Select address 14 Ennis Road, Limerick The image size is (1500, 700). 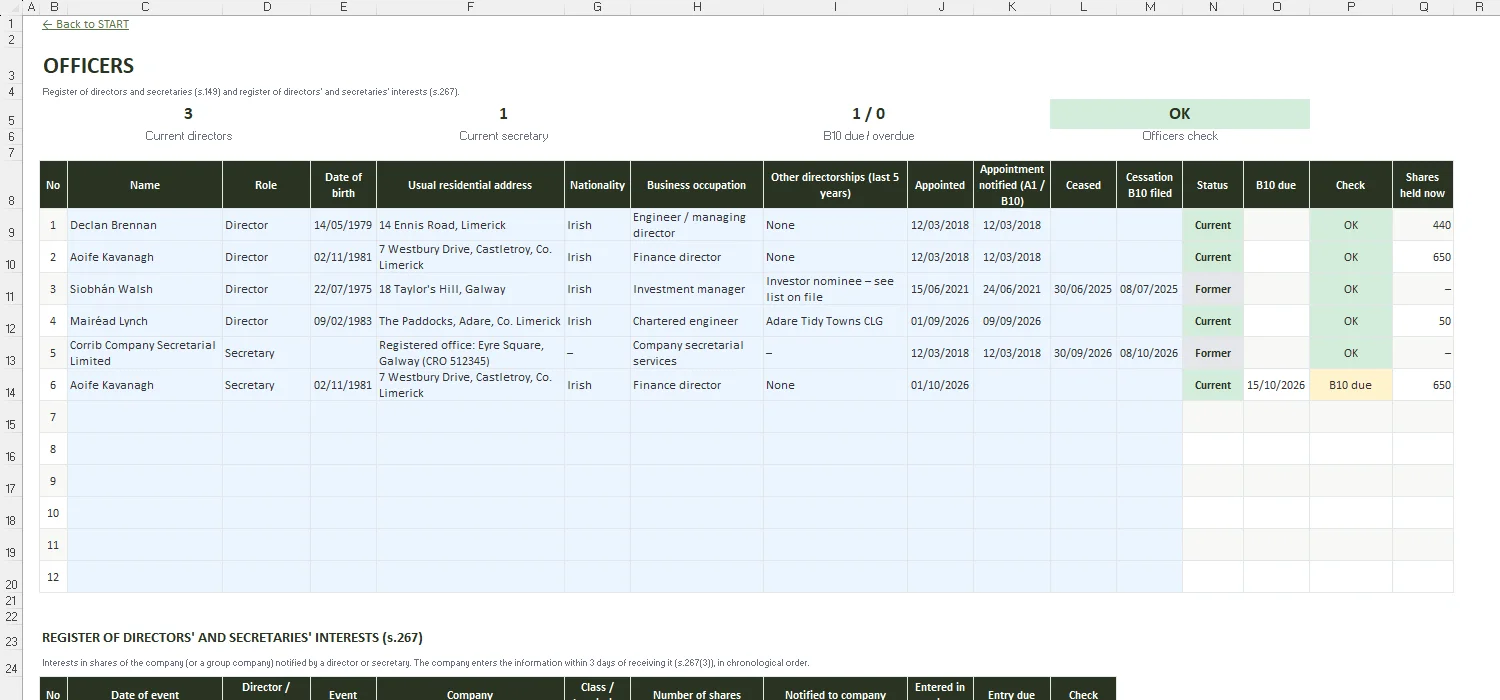(x=470, y=225)
